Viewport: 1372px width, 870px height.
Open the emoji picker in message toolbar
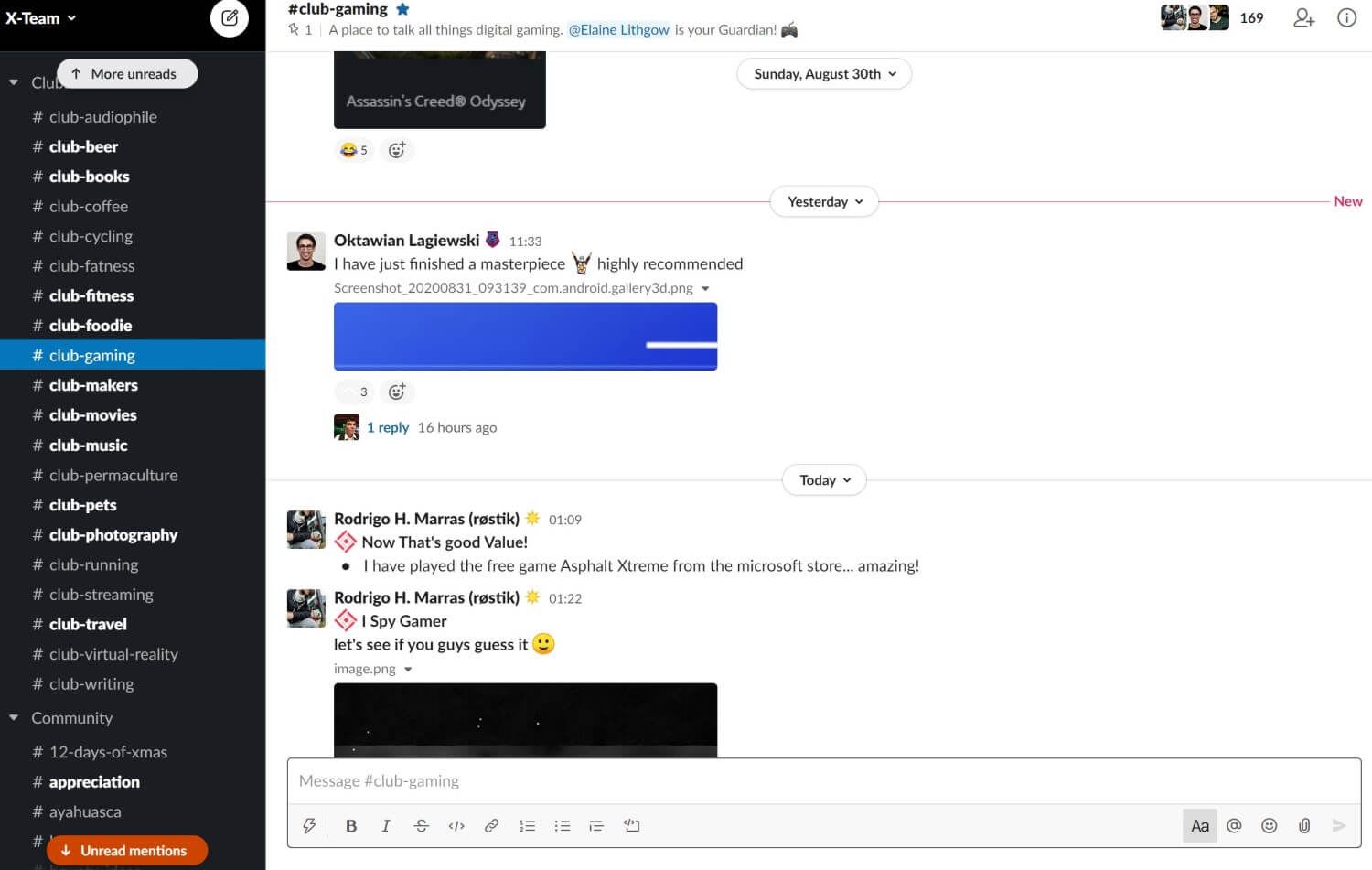[x=1269, y=825]
